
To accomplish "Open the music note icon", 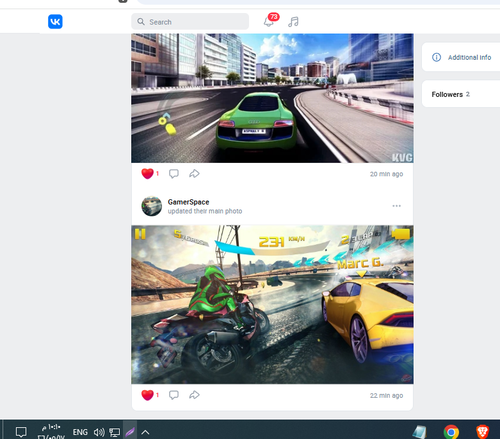I will 293,22.
